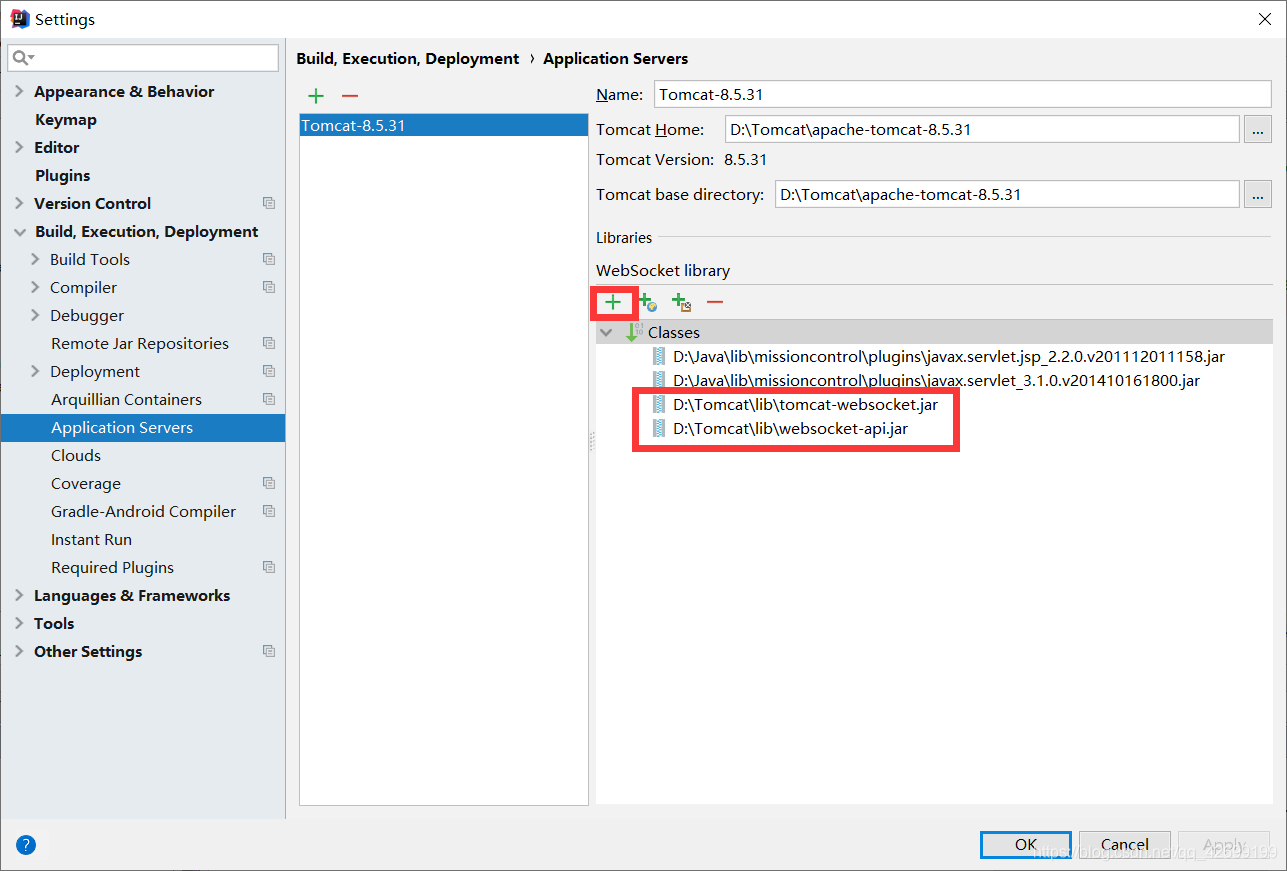Select Application Servers settings page
Screen dimensions: 1287x871
(x=143, y=427)
